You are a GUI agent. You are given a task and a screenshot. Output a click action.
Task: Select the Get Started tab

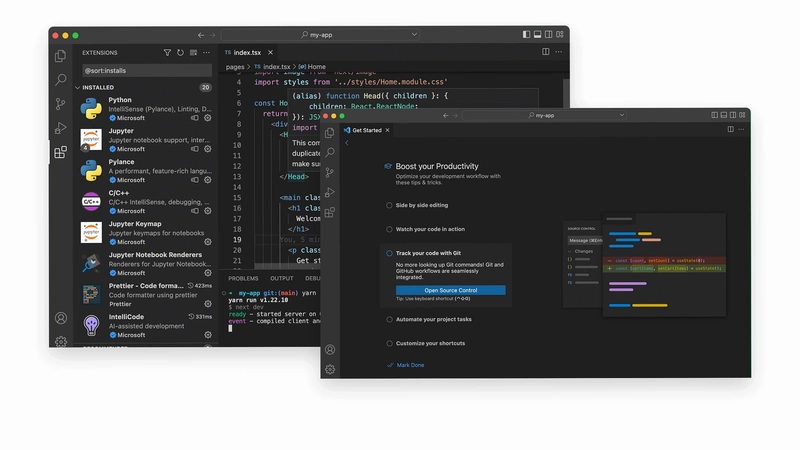pyautogui.click(x=366, y=130)
